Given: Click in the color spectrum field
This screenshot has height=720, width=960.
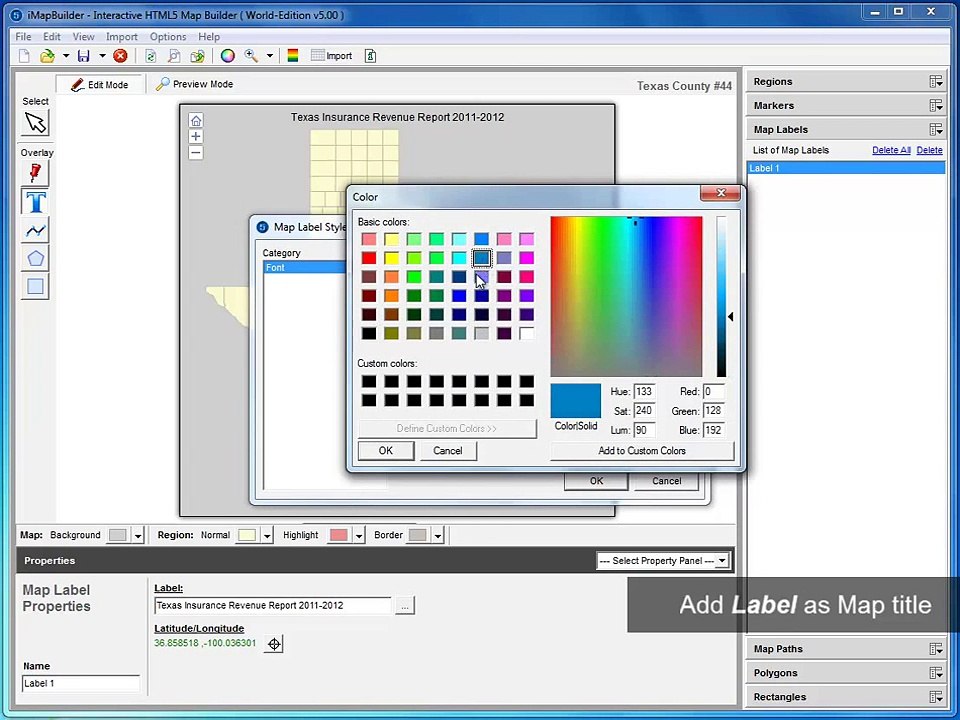Looking at the screenshot, I should pyautogui.click(x=626, y=296).
